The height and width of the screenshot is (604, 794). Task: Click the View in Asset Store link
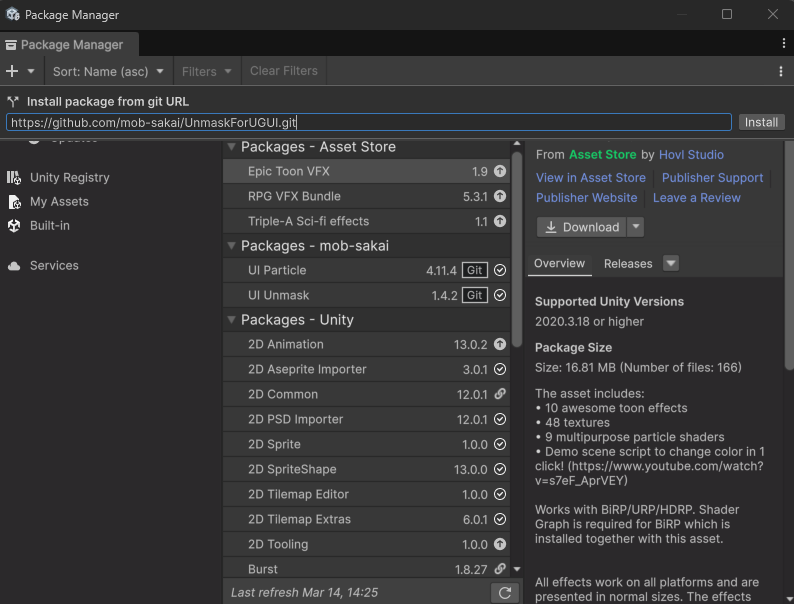591,178
